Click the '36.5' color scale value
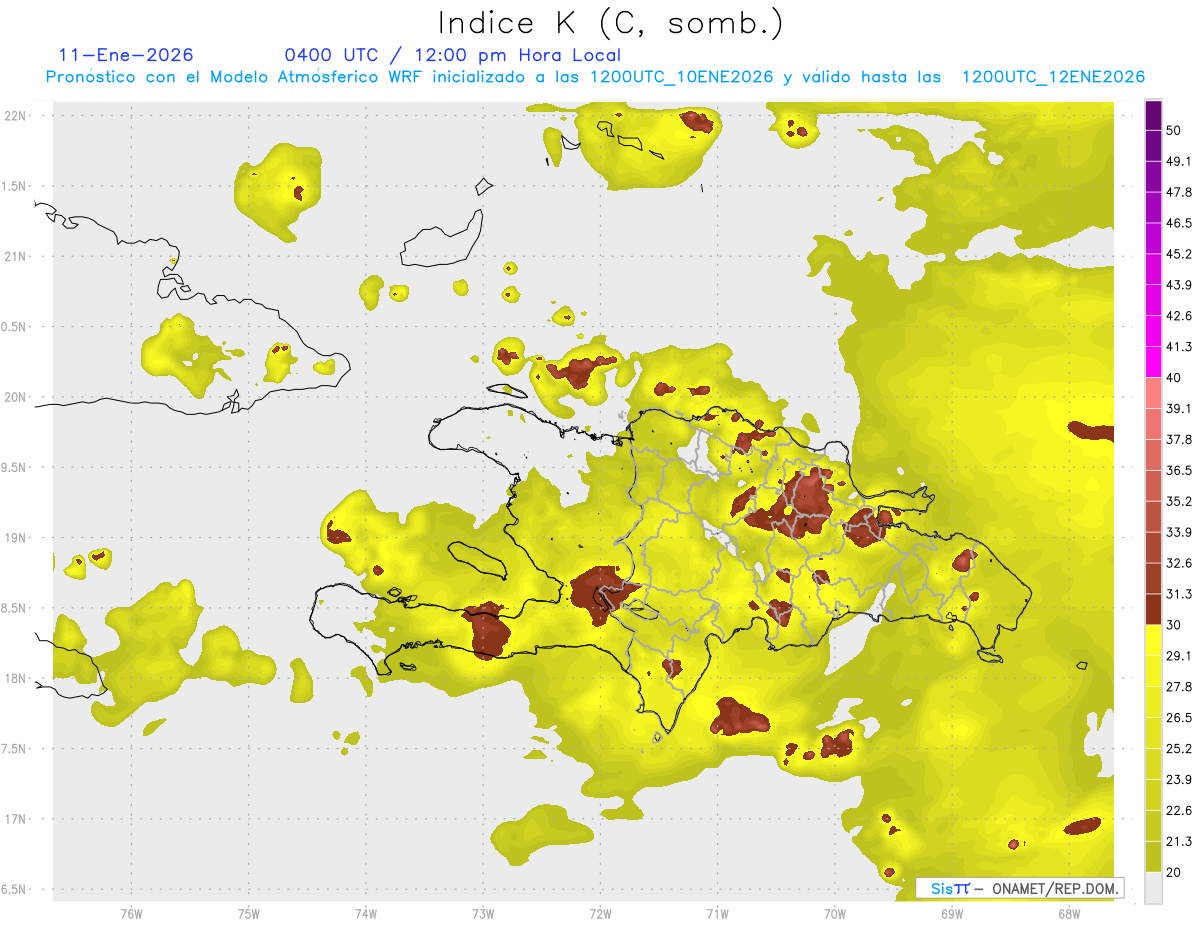The height and width of the screenshot is (927, 1200). coord(1178,470)
